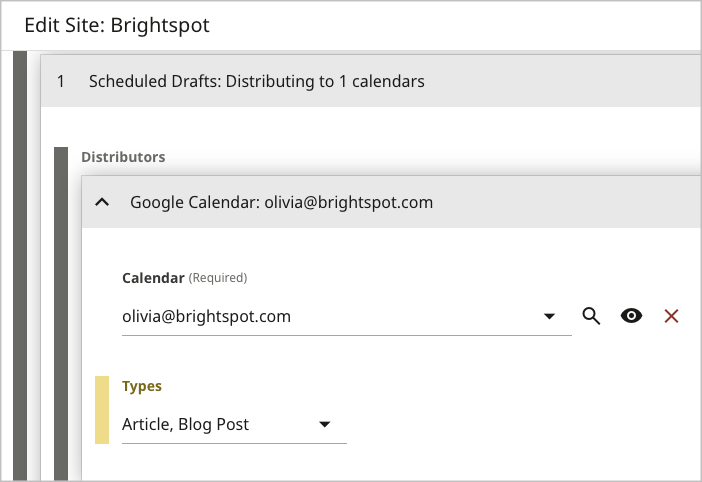Remove calendar selection with red X icon
This screenshot has height=482, width=702.
tap(671, 316)
